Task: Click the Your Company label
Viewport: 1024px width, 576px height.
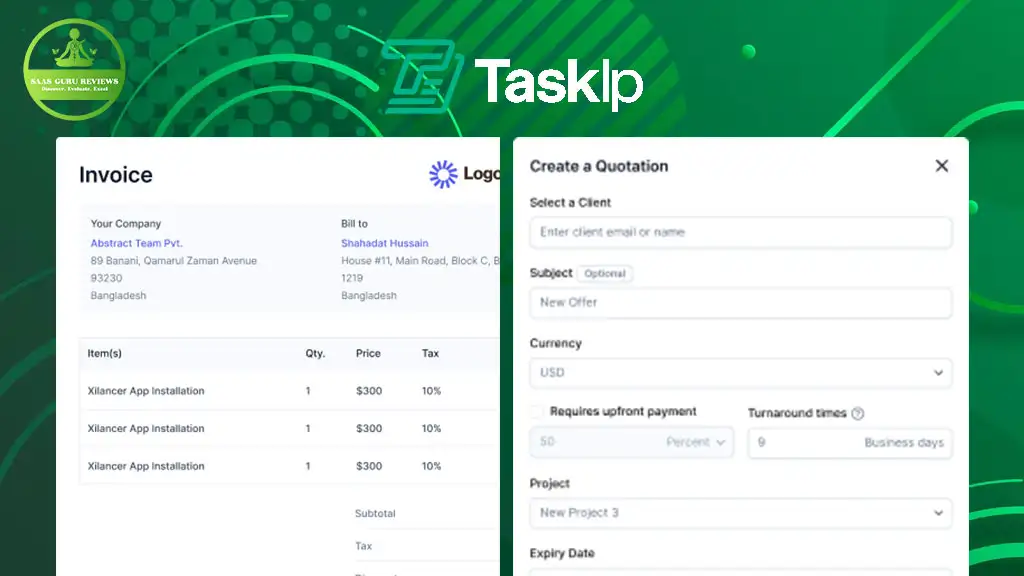Action: [125, 223]
